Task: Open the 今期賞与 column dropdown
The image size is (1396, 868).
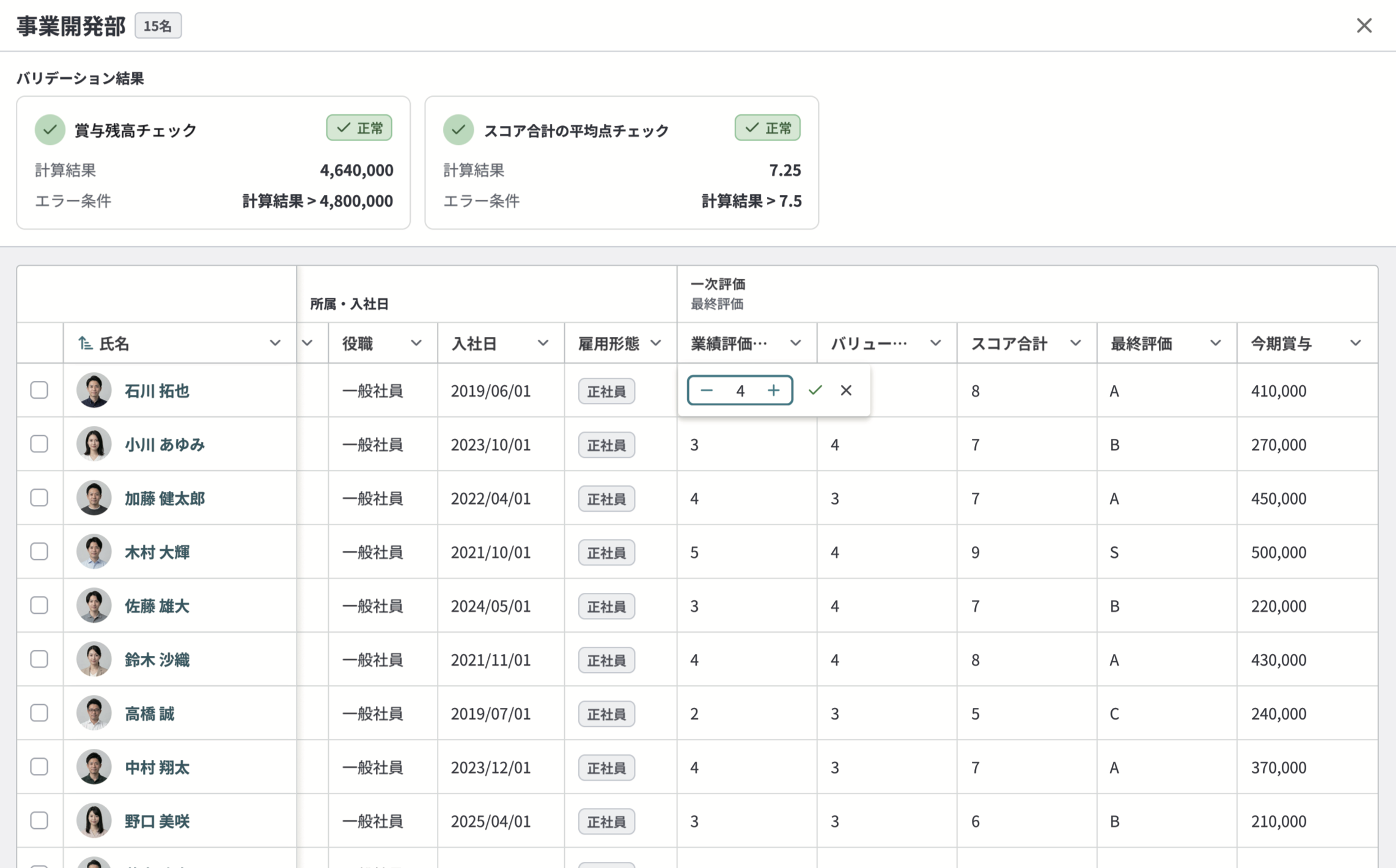Action: tap(1357, 343)
